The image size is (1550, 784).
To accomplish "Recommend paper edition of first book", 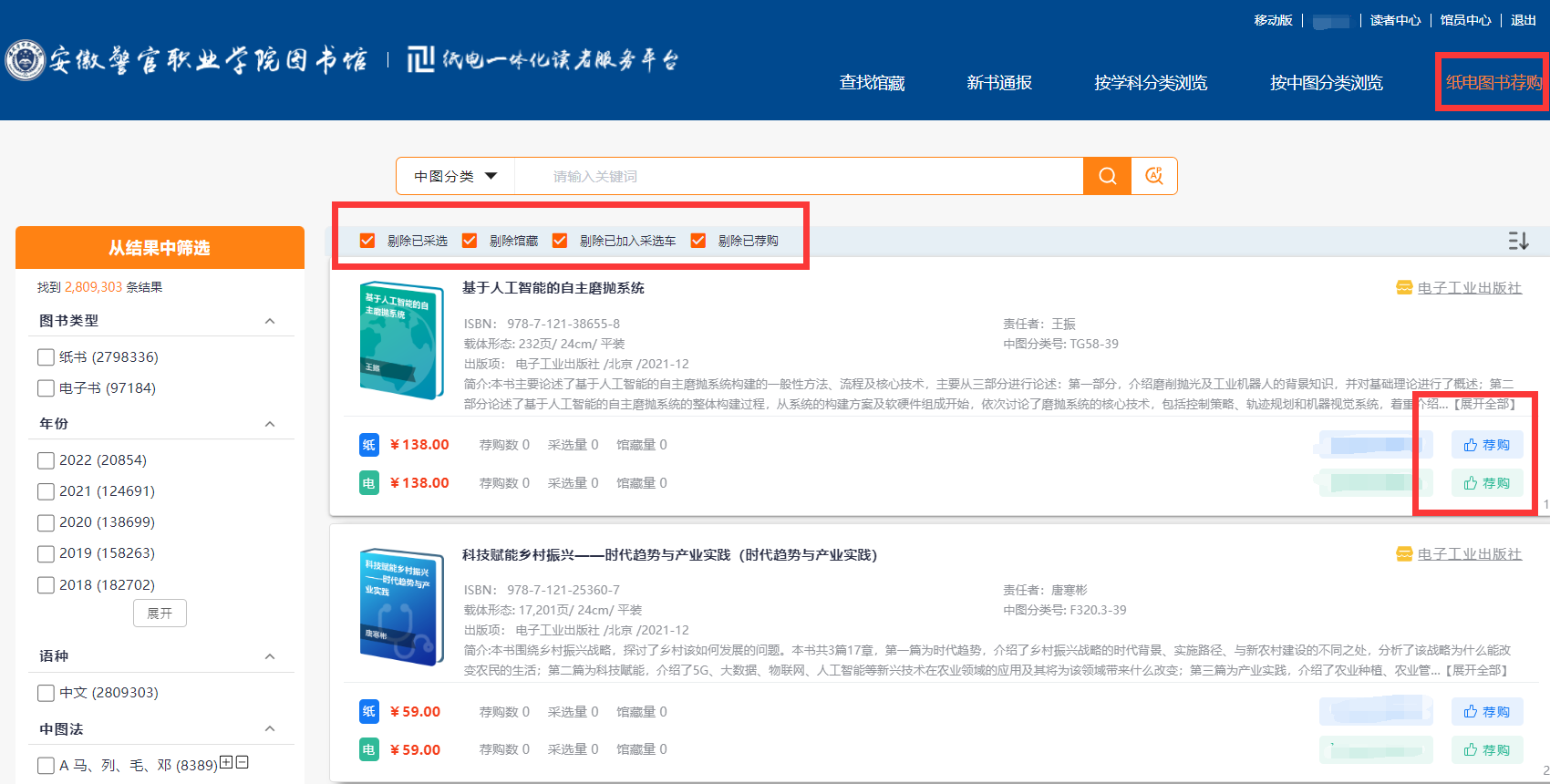I will 1486,445.
